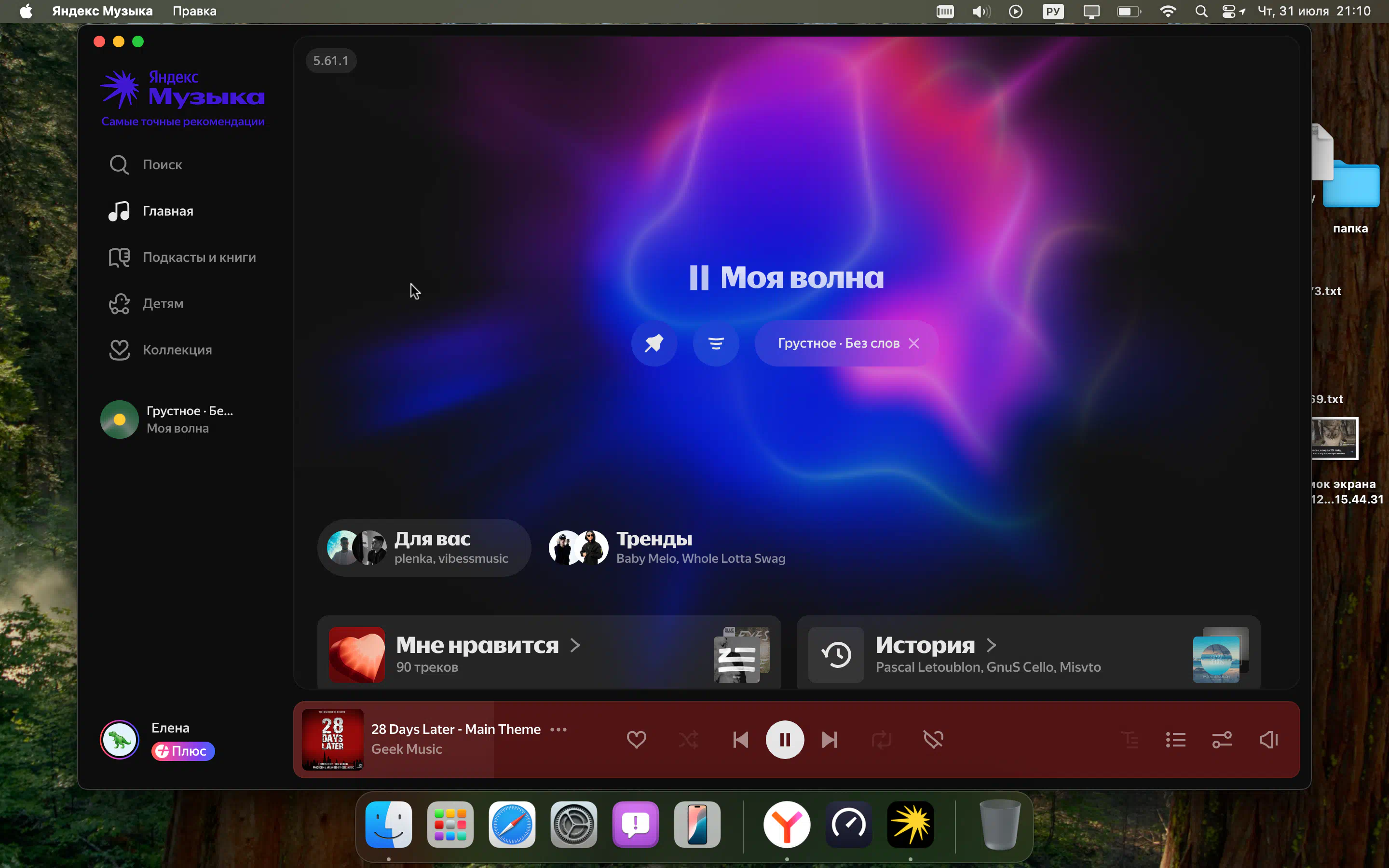Open the speedometer app in the Dock
This screenshot has width=1389, height=868.
[848, 825]
